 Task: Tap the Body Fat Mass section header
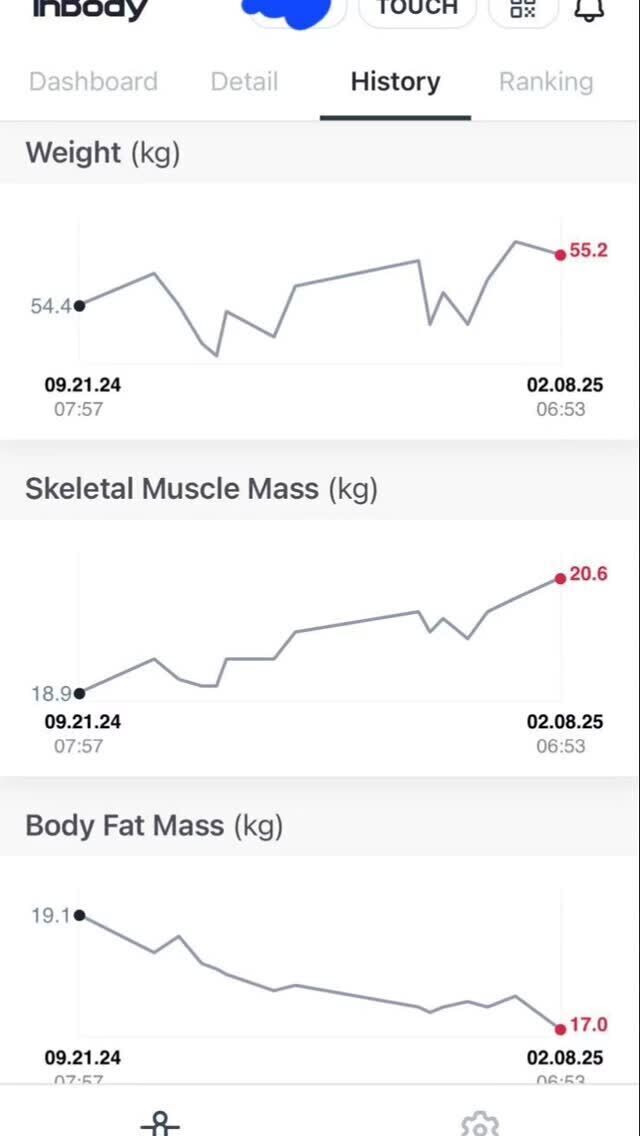click(154, 826)
